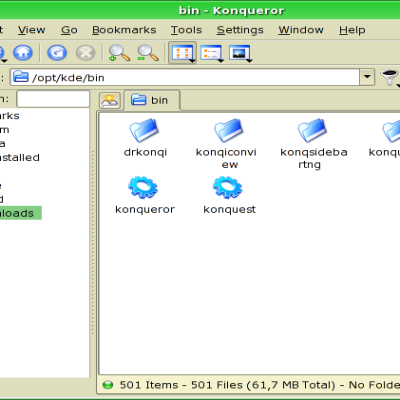
Task: Click the greyed-out Stop loading icon
Action: [x=86, y=53]
